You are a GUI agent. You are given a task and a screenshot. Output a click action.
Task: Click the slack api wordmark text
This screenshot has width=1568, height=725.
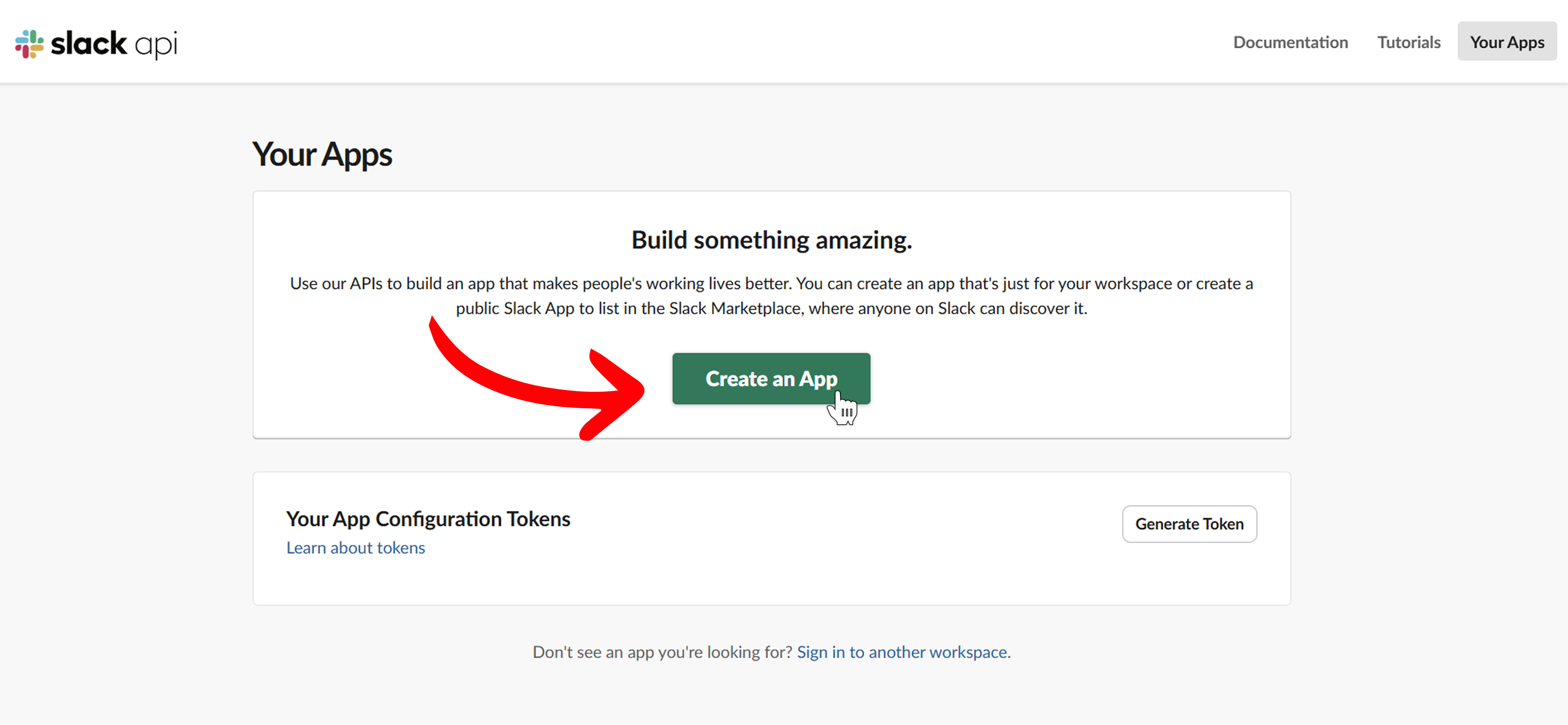click(x=114, y=44)
